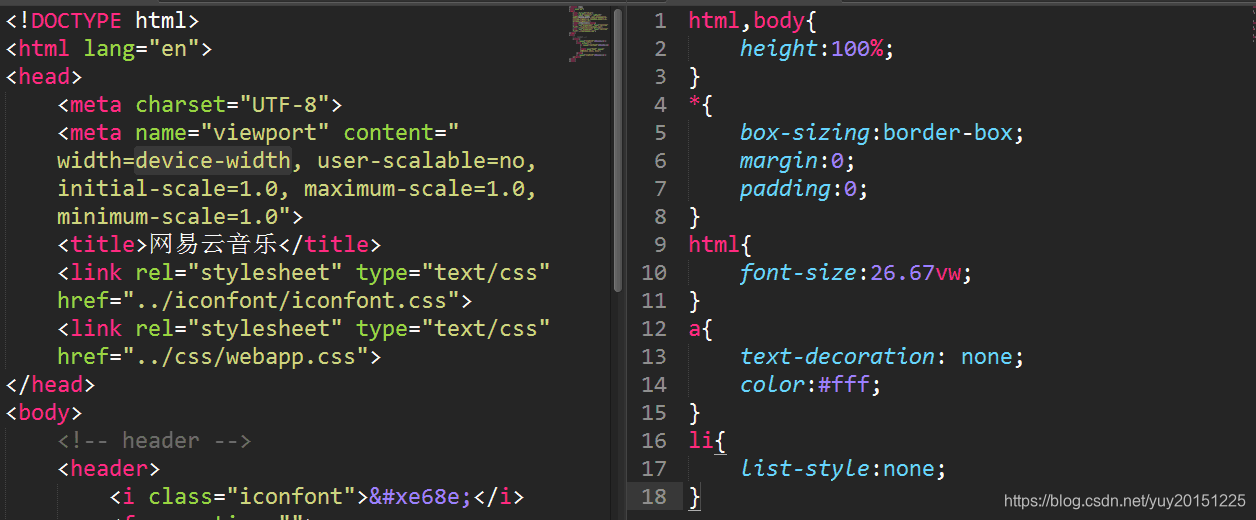Click the highlighted device-width text

(x=213, y=160)
